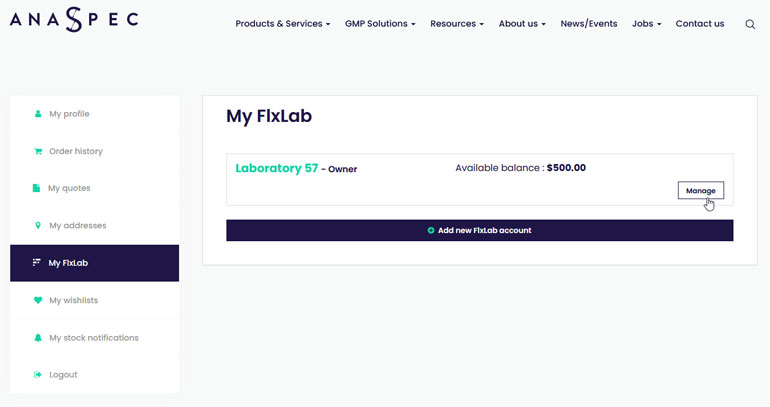Open the Laboratory 57 link
The width and height of the screenshot is (770, 407).
[x=277, y=168]
